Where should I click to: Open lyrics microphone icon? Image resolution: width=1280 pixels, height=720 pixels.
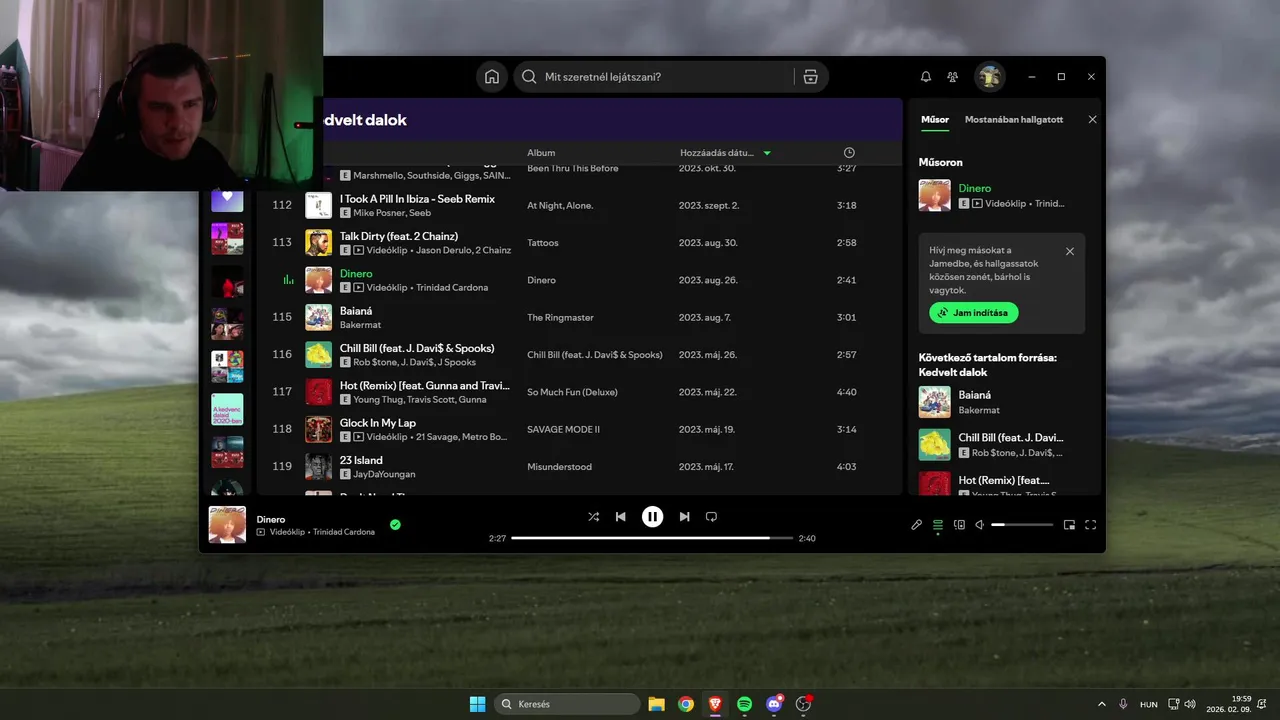[916, 525]
